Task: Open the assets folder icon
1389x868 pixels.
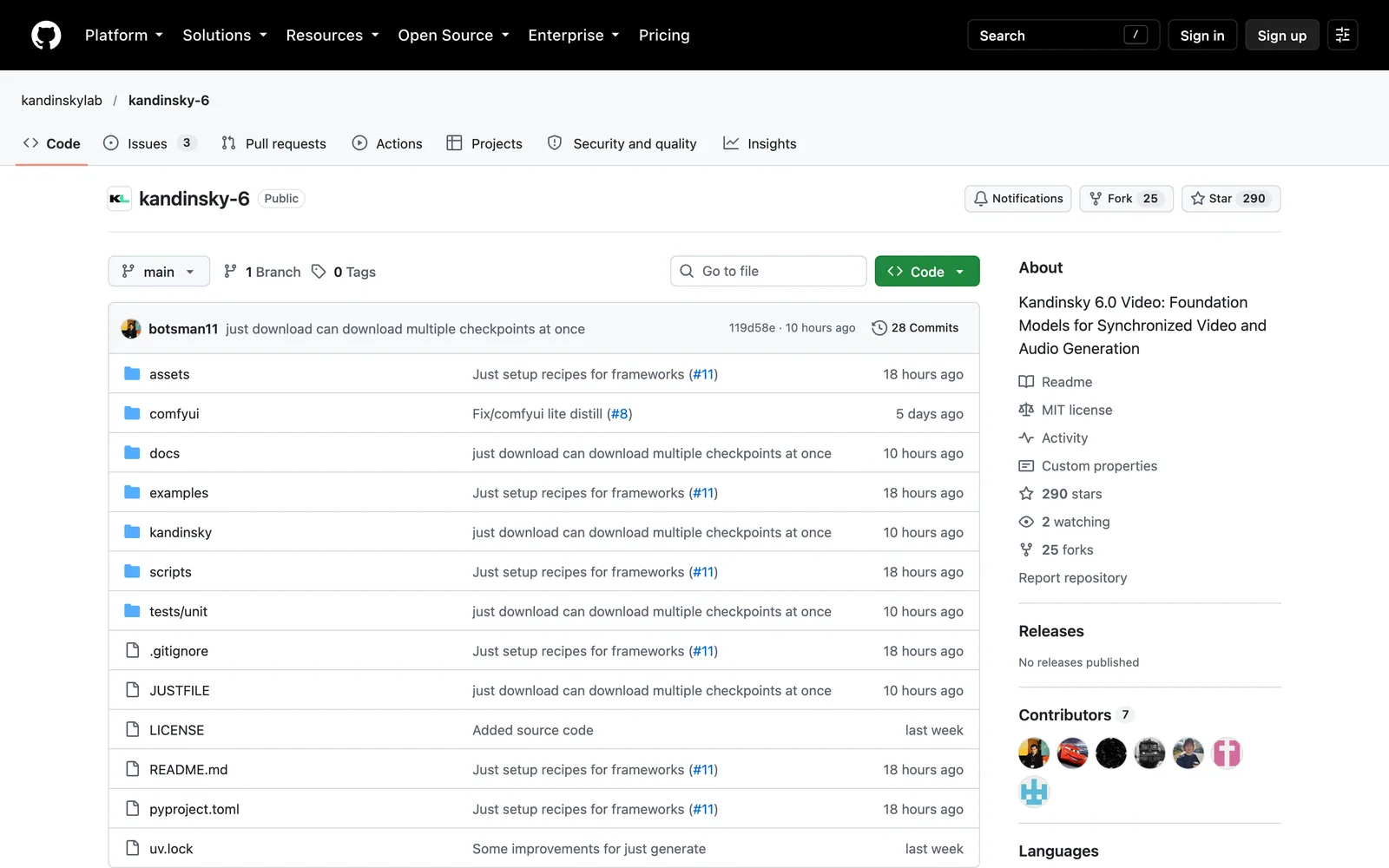Action: 132,374
